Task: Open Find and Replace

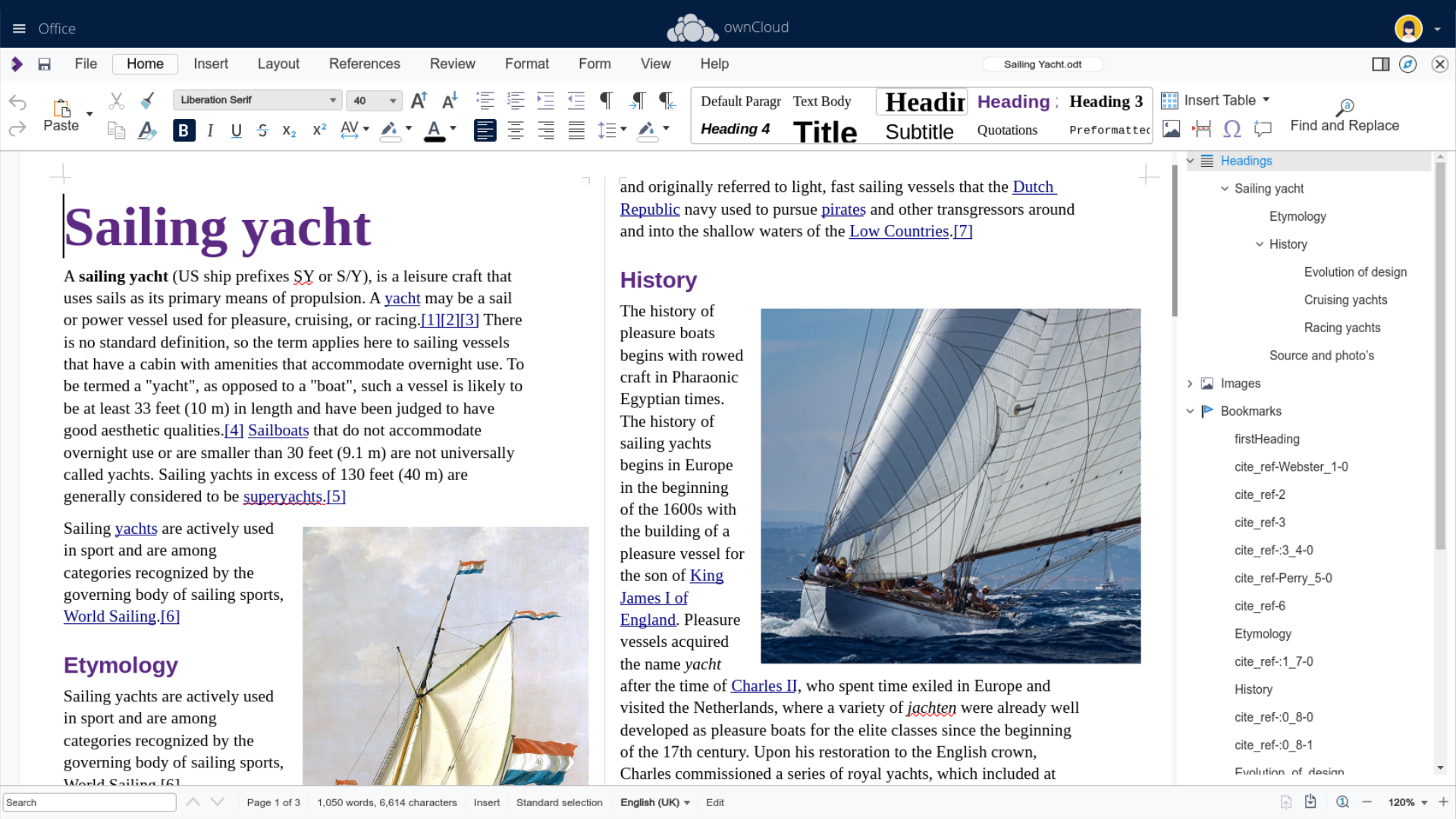Action: click(1345, 116)
